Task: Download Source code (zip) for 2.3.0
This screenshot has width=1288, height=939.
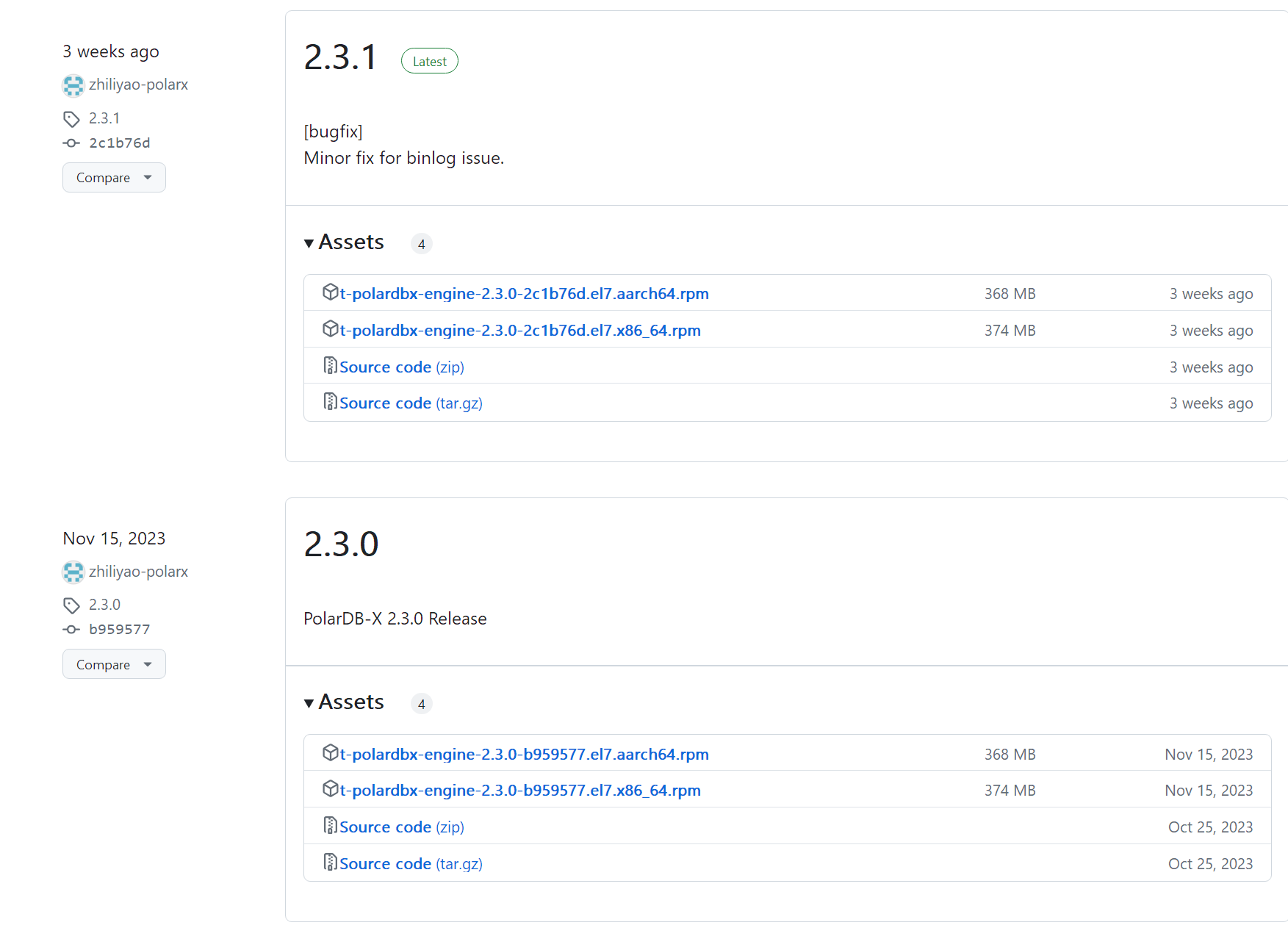Action: 402,827
